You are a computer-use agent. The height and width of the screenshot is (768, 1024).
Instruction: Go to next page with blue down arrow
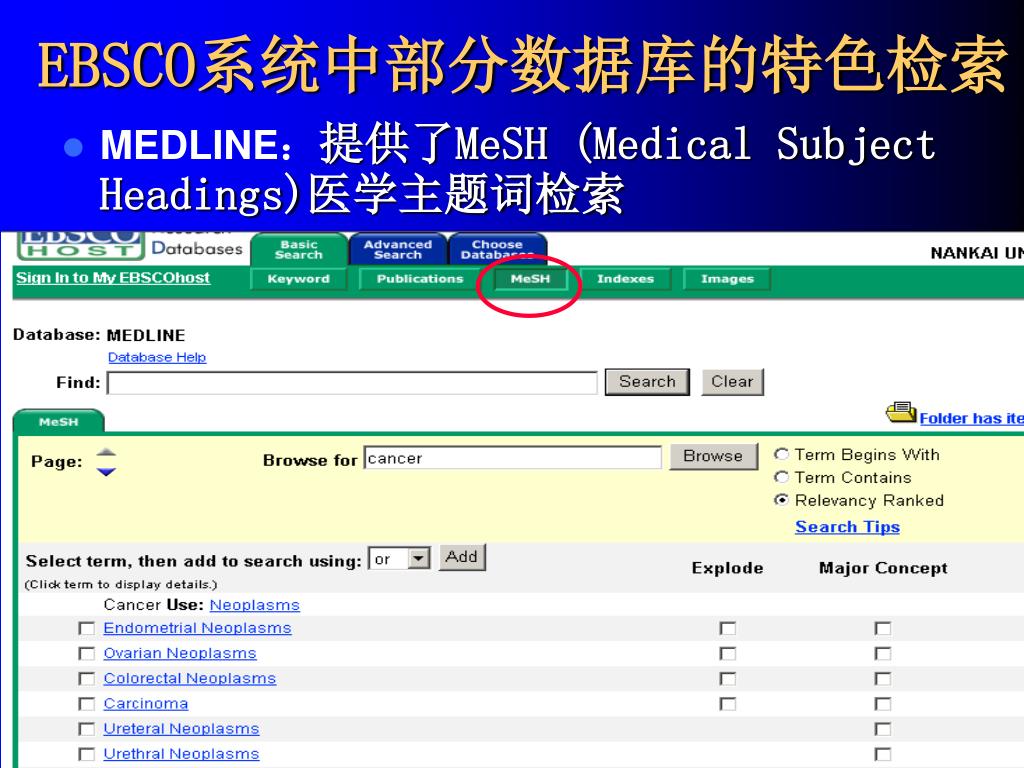(x=106, y=472)
